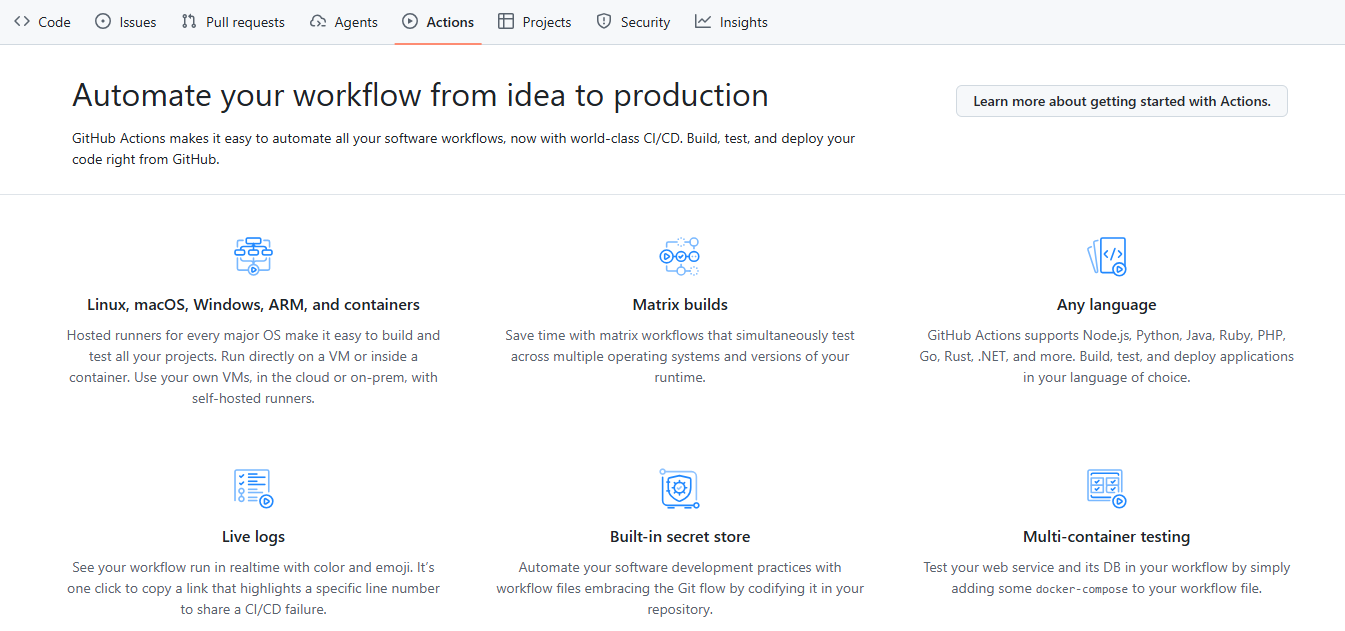The image size is (1345, 631).
Task: Click the Built-in secret store icon
Action: (680, 489)
